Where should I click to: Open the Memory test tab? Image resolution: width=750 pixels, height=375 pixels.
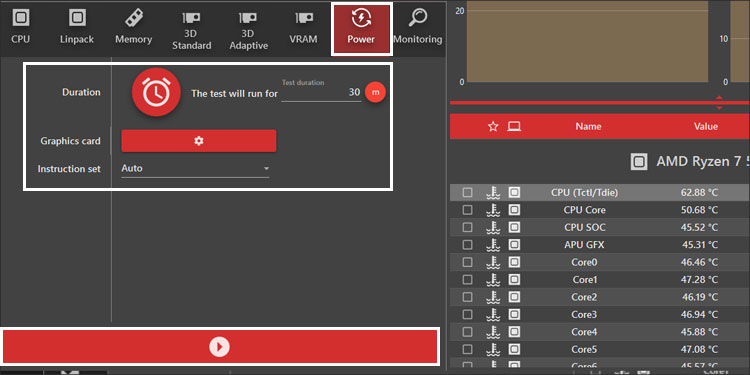(x=133, y=28)
